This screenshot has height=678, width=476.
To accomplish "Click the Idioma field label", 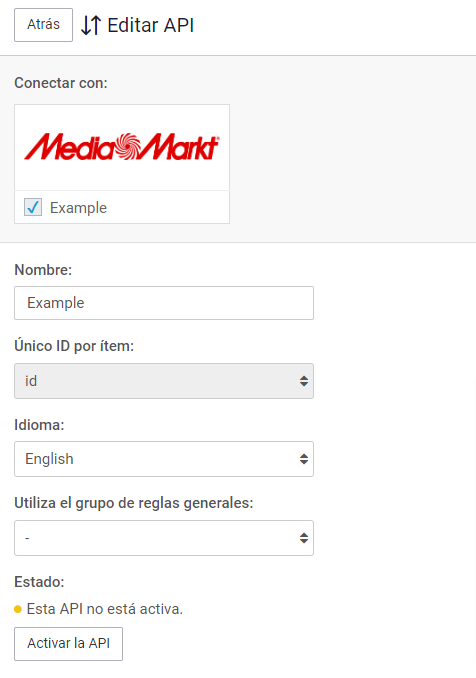I will tap(39, 425).
